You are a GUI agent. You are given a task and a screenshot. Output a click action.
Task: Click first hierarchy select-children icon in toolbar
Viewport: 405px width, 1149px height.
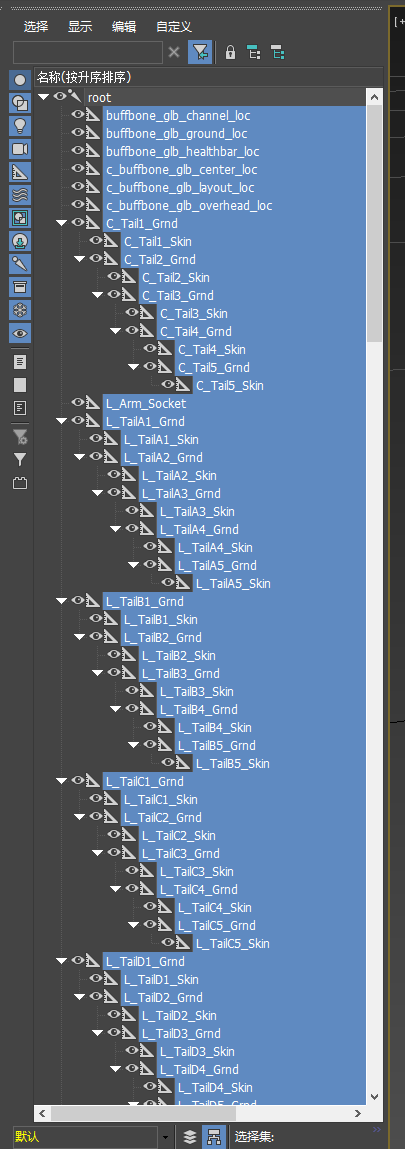(253, 52)
